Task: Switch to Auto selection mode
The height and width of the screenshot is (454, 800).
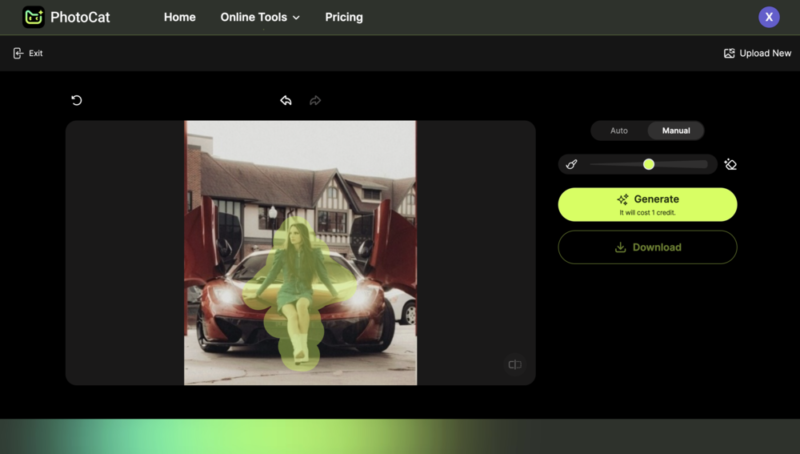Action: pos(619,131)
